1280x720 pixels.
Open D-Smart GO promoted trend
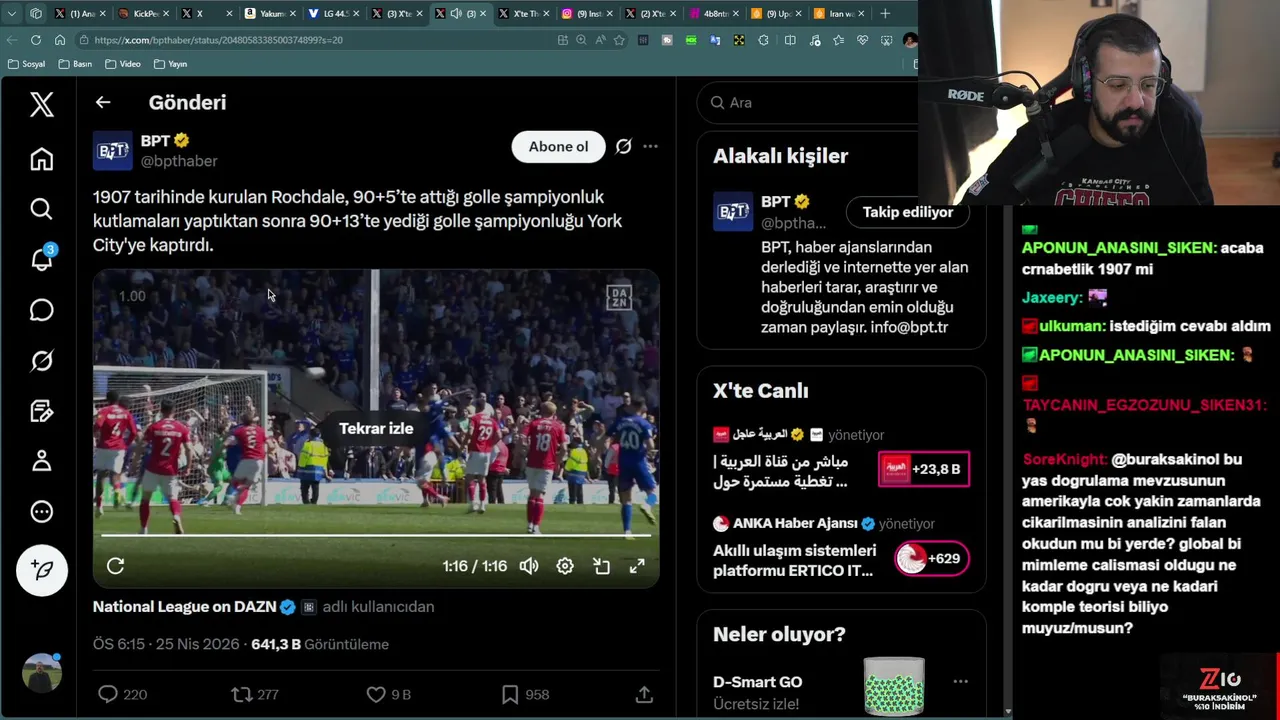tap(757, 682)
